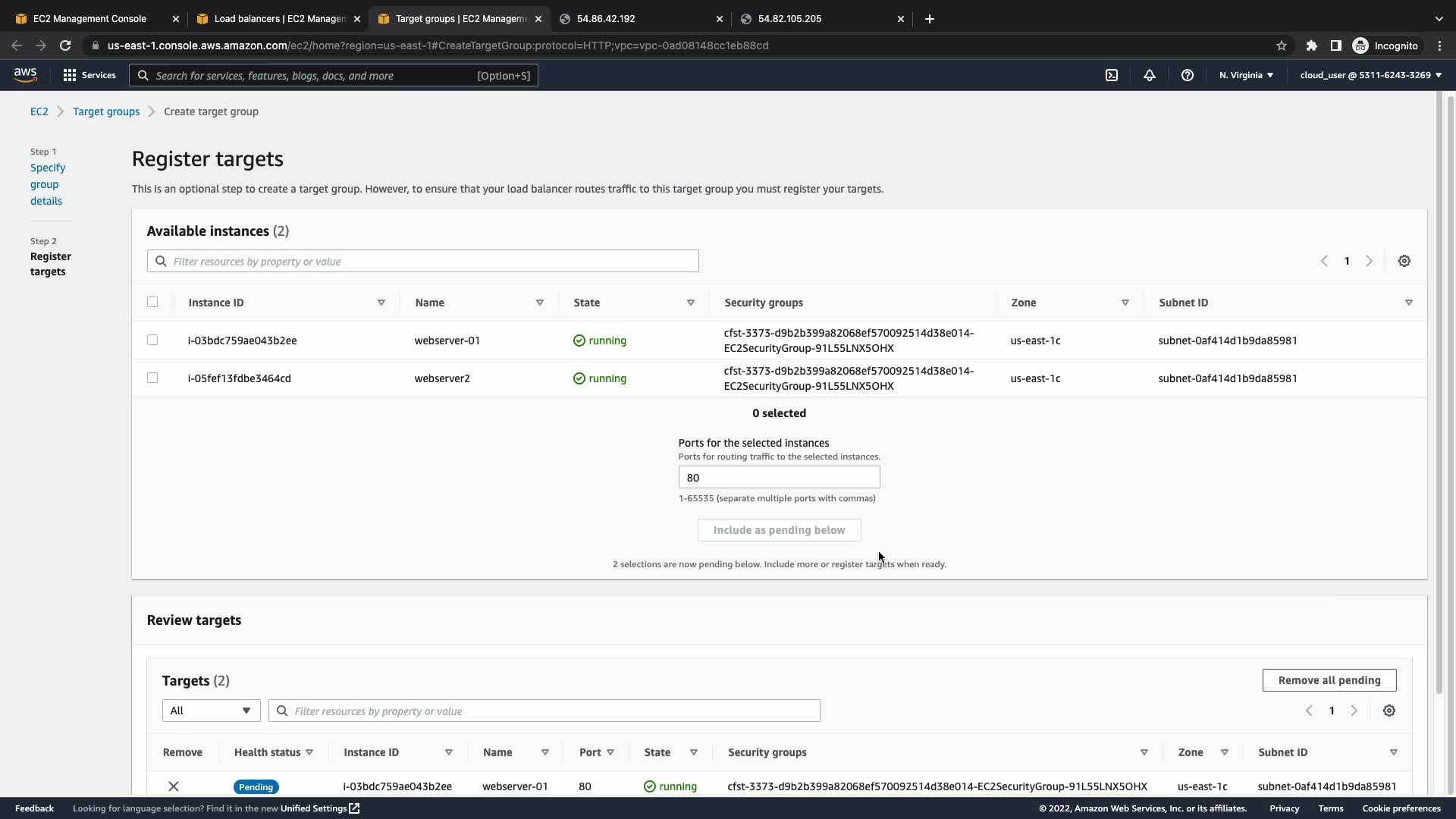The width and height of the screenshot is (1456, 819).
Task: Click the help question mark icon
Action: click(x=1188, y=75)
